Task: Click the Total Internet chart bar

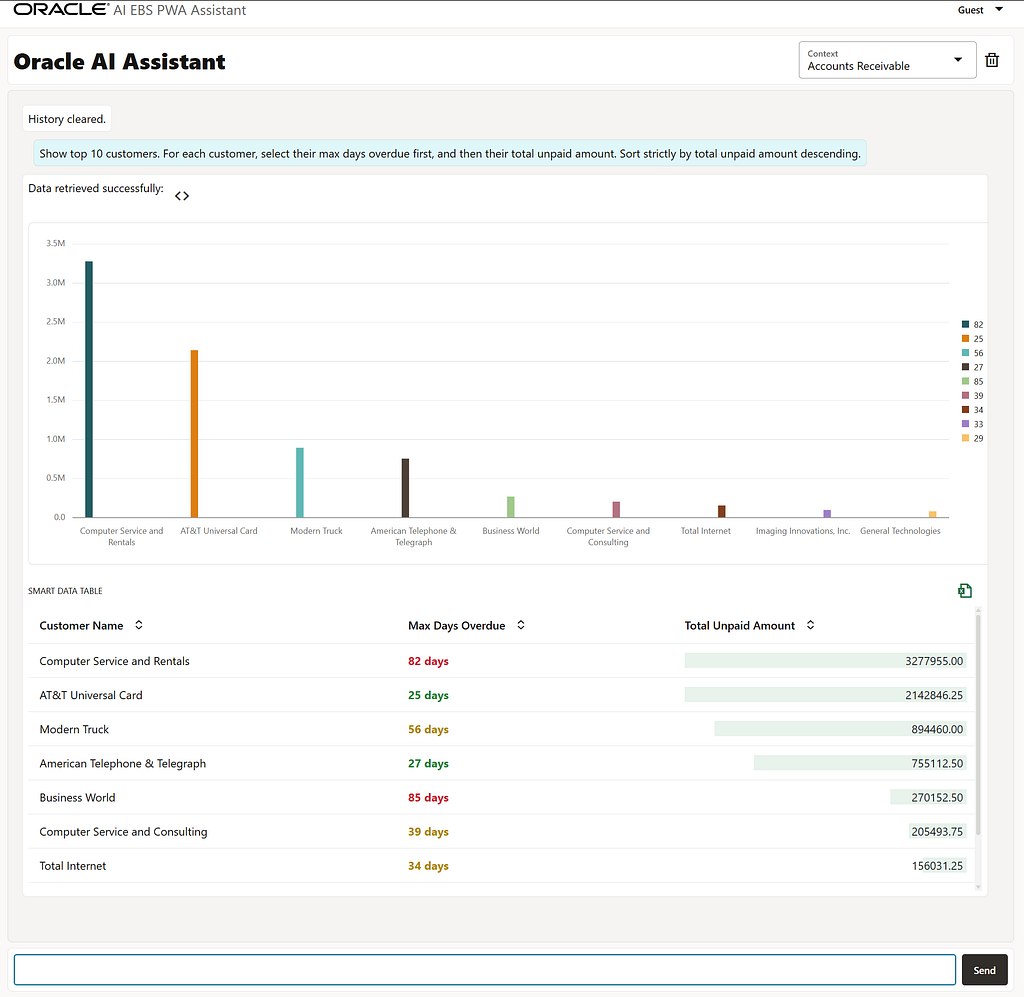Action: [722, 511]
